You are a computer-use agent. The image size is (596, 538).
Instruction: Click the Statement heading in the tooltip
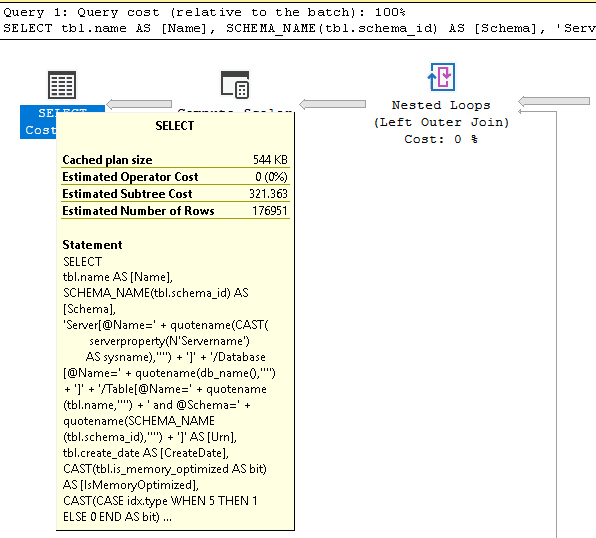(92, 244)
